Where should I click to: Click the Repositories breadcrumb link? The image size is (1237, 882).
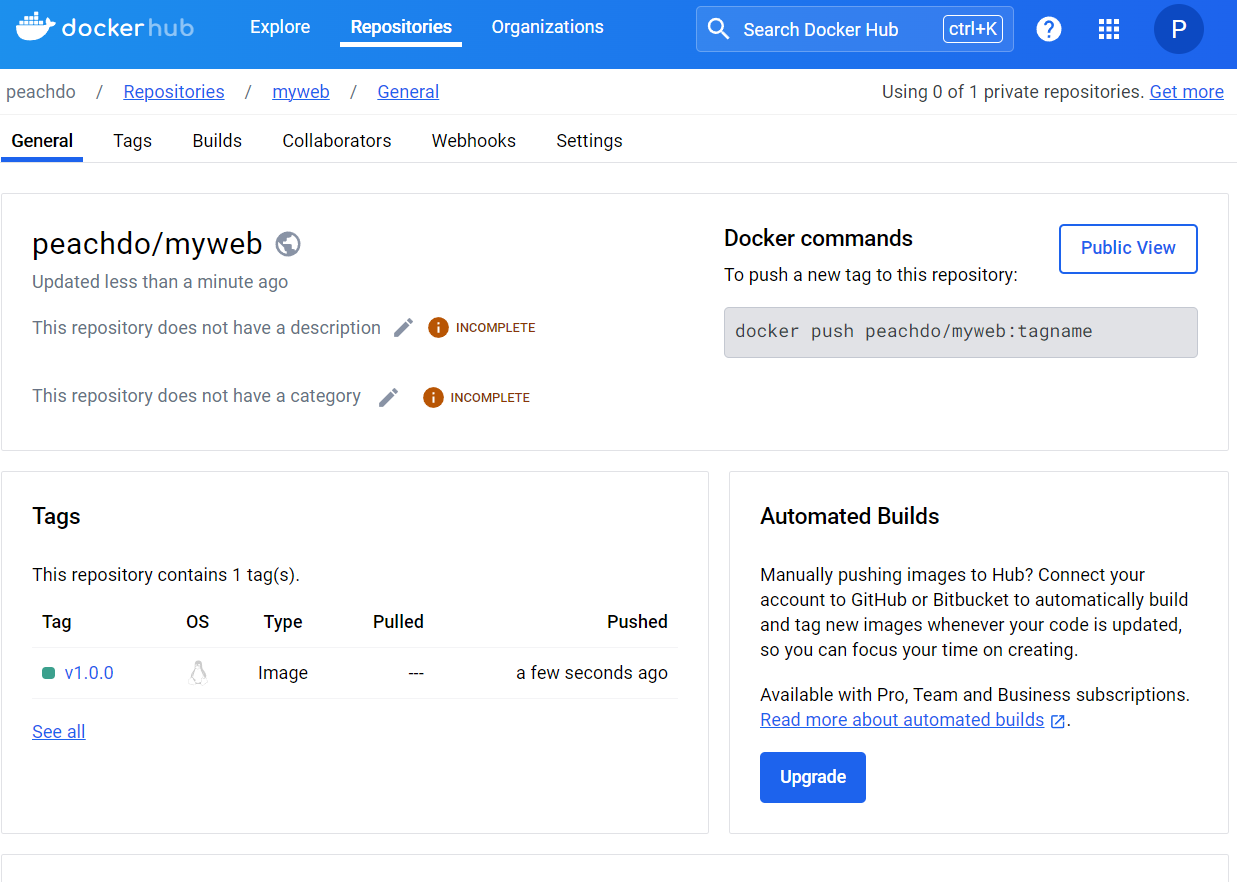click(174, 92)
